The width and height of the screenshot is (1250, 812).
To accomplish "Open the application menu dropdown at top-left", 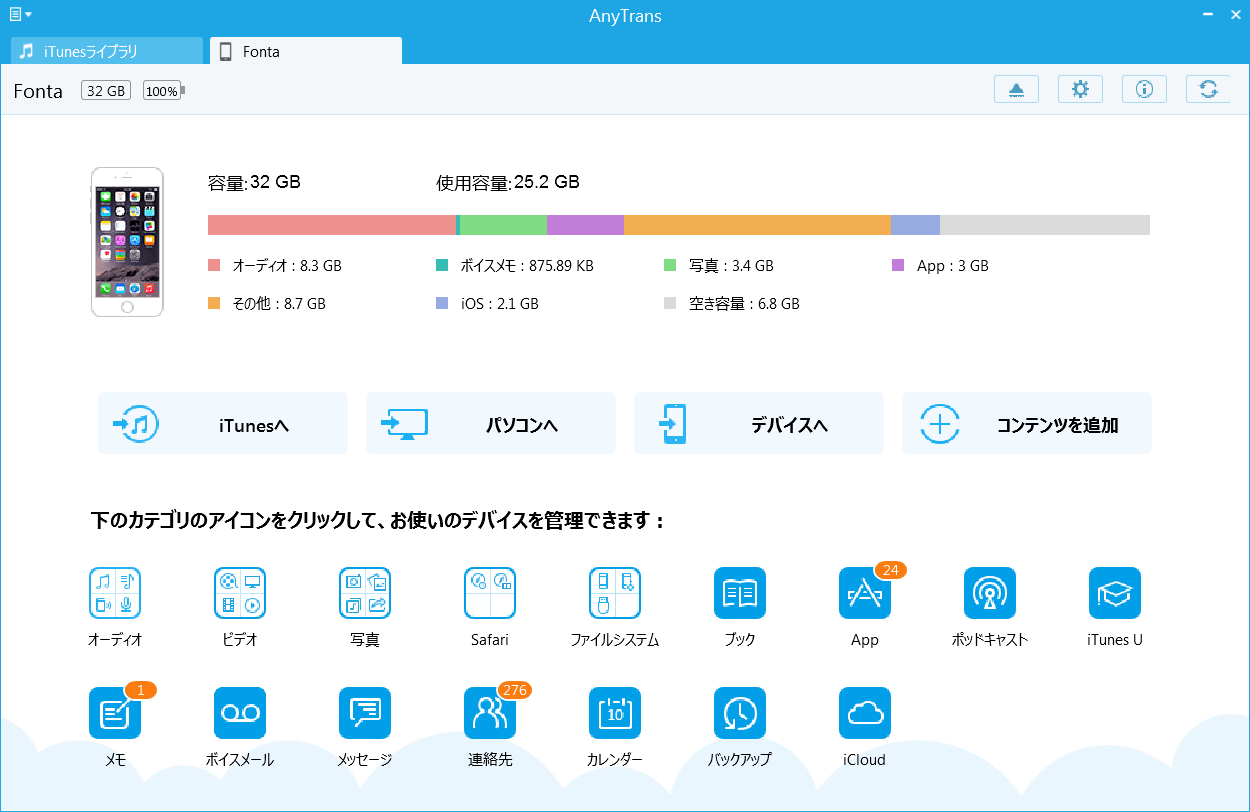I will point(20,14).
